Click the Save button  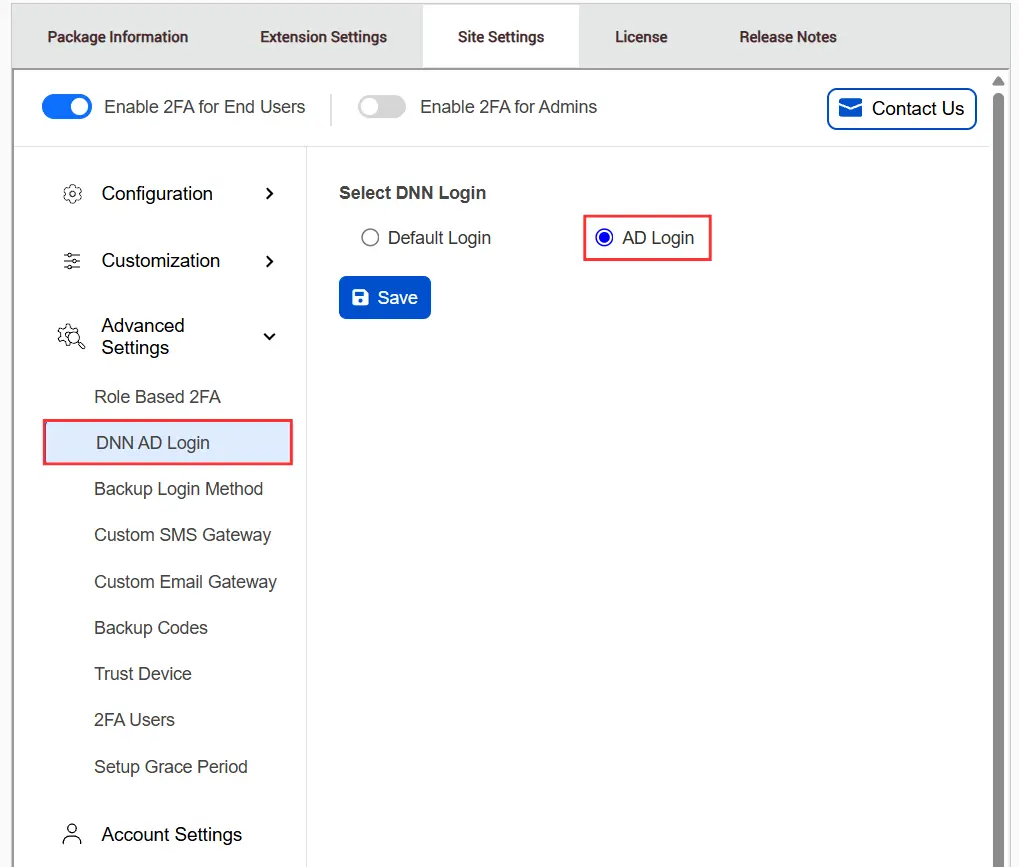(384, 297)
